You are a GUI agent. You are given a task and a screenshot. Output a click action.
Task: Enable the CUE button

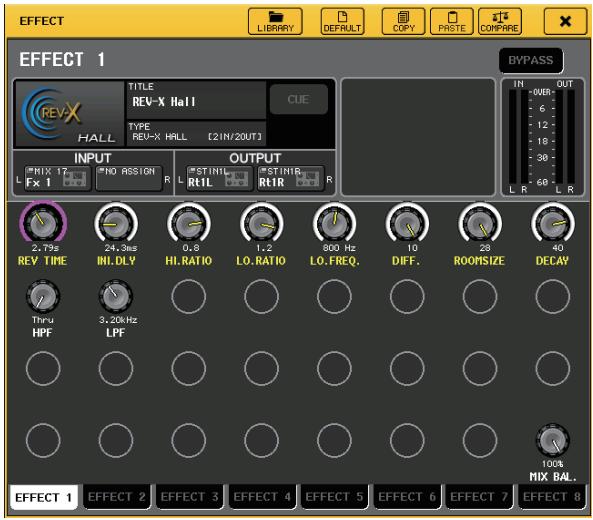click(x=298, y=99)
